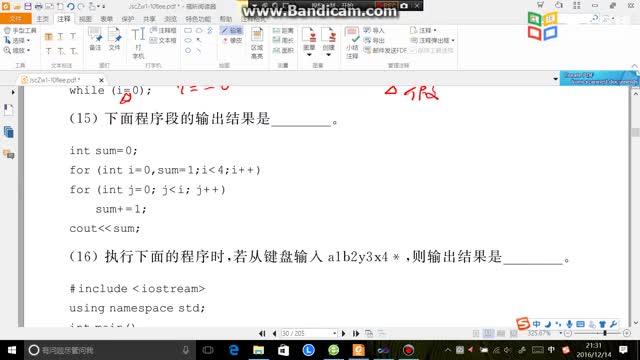Viewport: 640px width, 360px height.
Task: Go to the previous page
Action: (x=274, y=333)
